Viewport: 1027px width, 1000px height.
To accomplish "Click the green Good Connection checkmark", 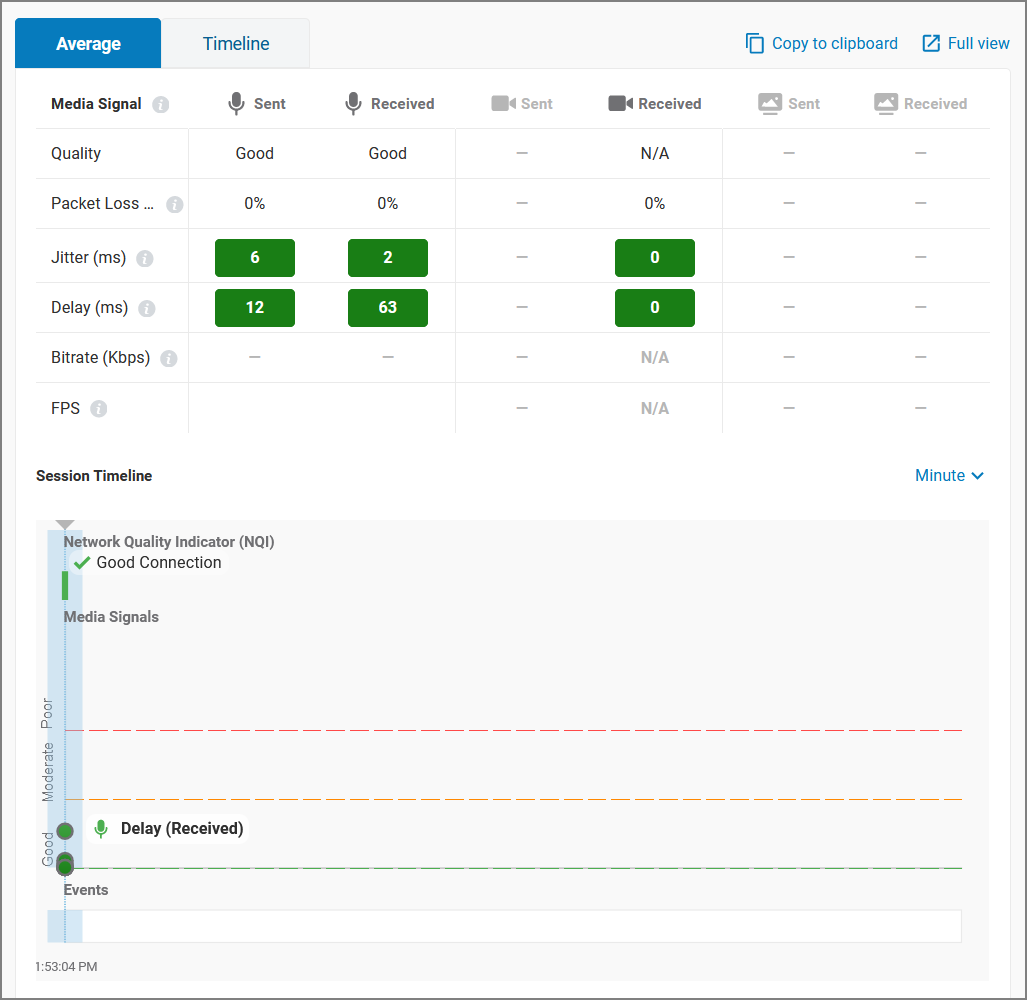I will coord(82,562).
